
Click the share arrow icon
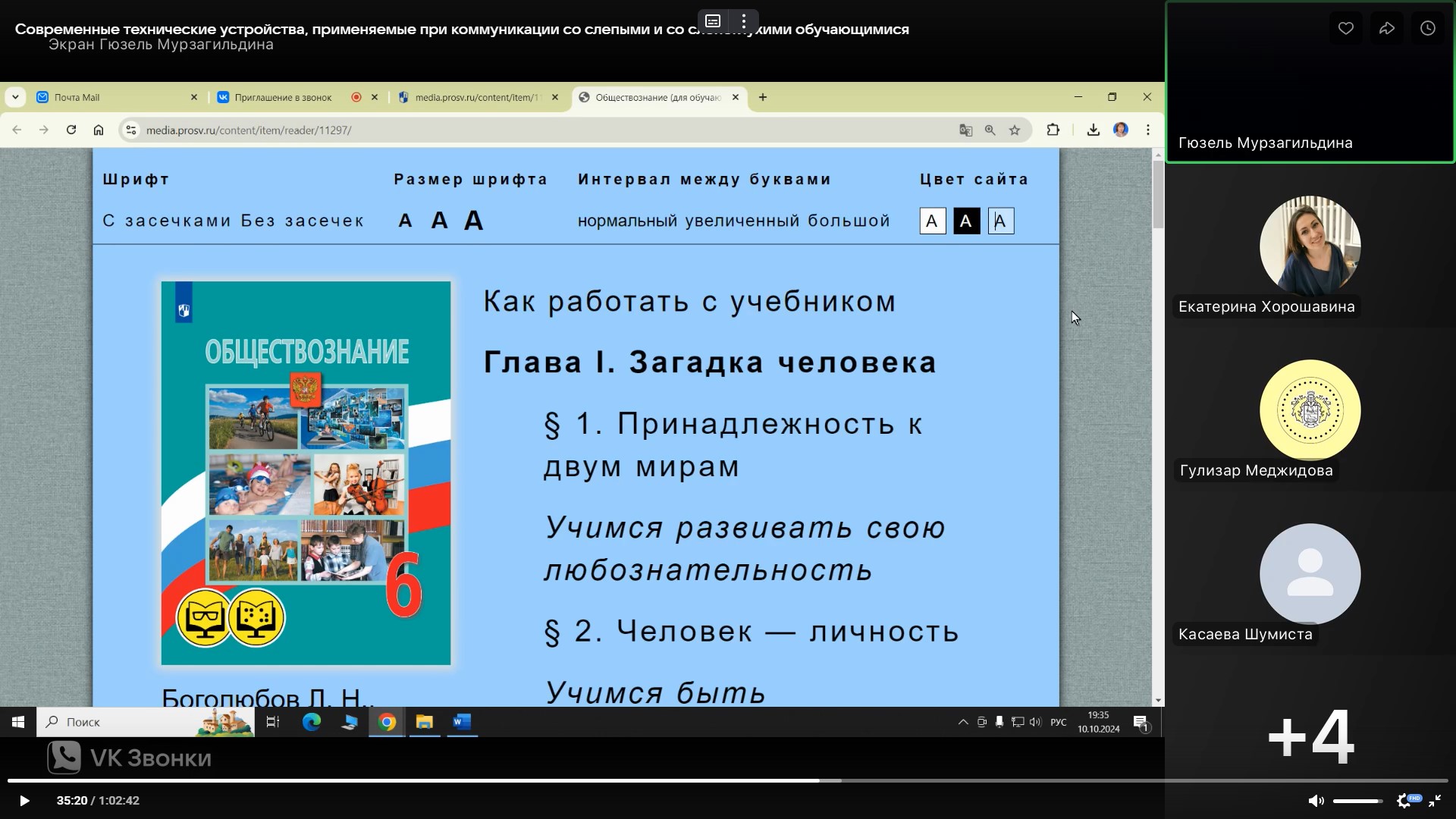click(1387, 29)
